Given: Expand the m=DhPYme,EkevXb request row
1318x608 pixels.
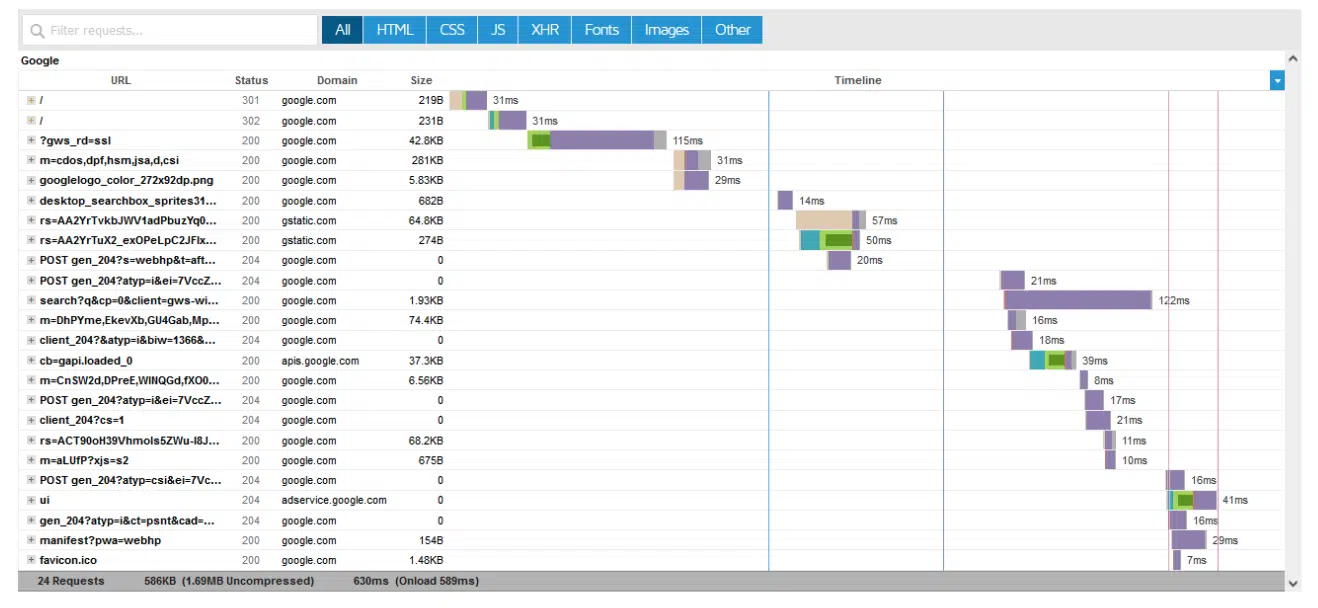Looking at the screenshot, I should (x=31, y=321).
